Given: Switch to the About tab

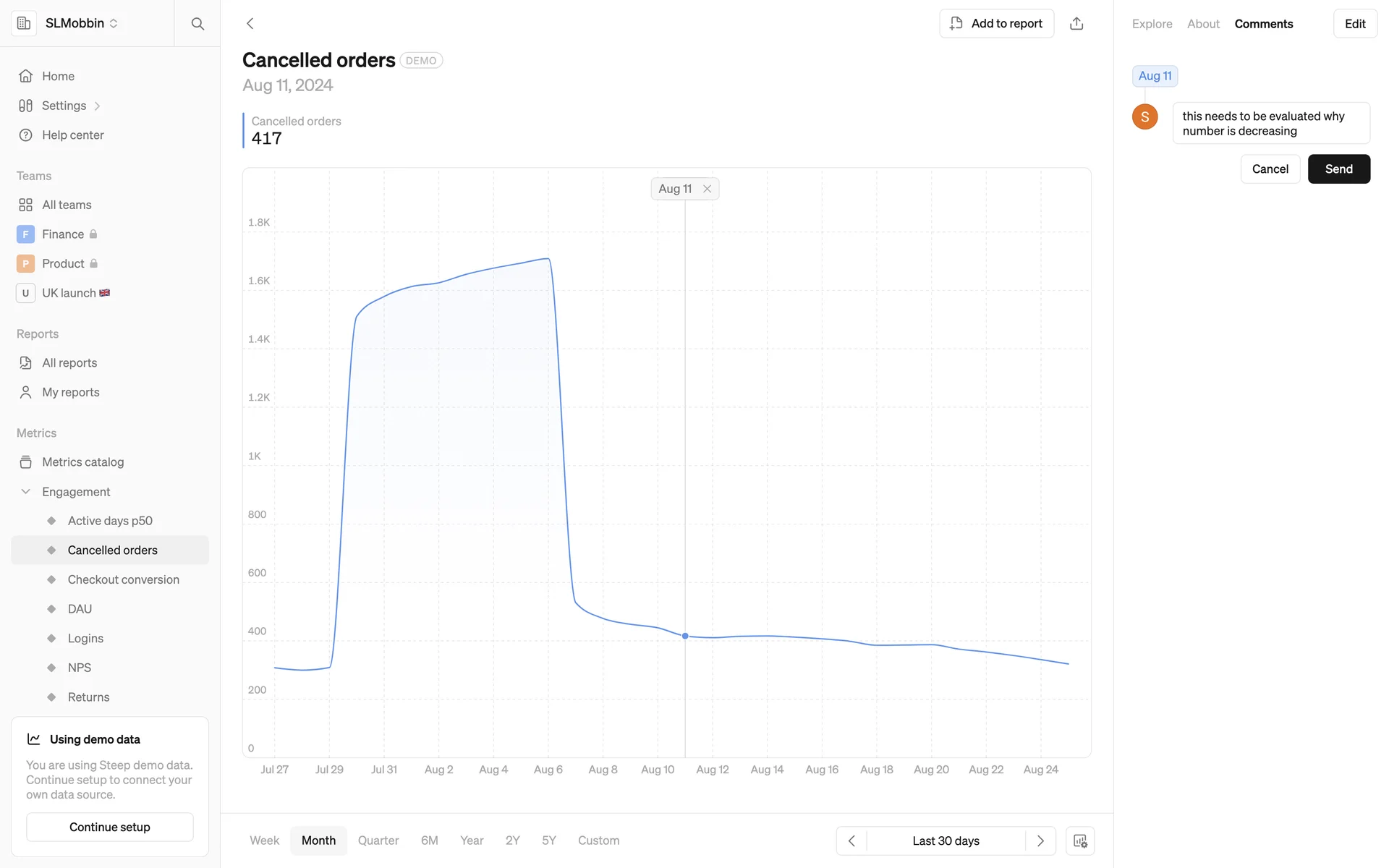Looking at the screenshot, I should point(1203,24).
